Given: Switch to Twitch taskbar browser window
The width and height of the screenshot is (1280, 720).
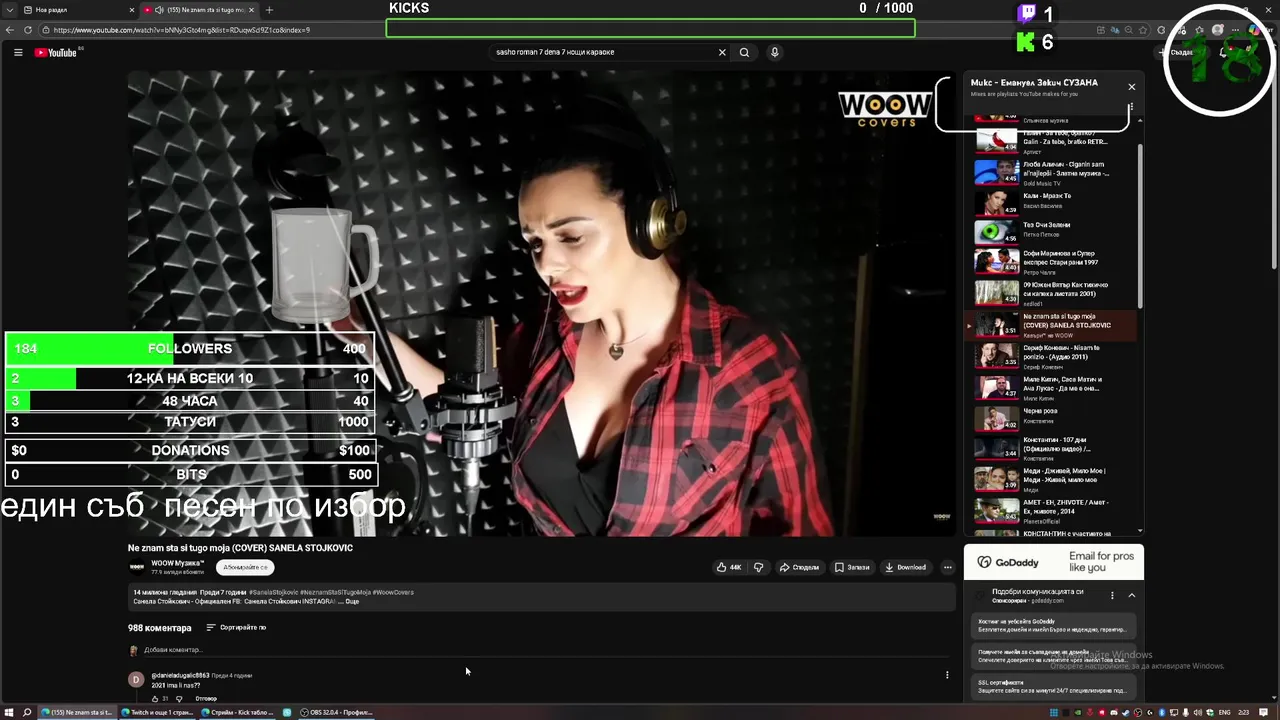Looking at the screenshot, I should coord(157,712).
